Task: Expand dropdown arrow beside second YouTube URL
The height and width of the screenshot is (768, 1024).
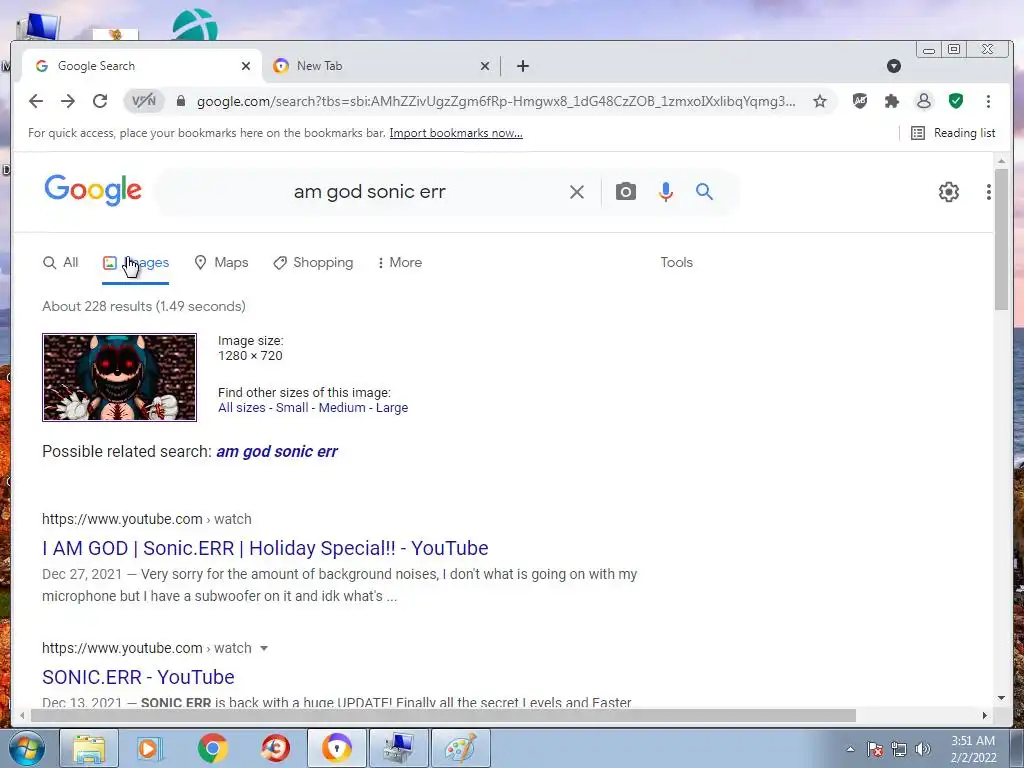Action: (x=264, y=648)
